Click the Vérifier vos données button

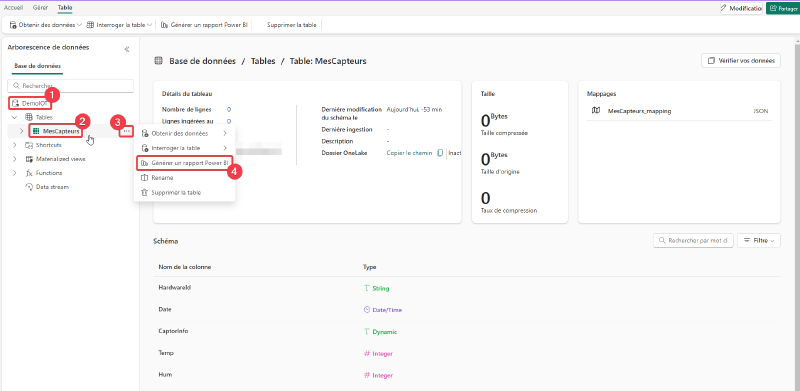click(x=741, y=60)
